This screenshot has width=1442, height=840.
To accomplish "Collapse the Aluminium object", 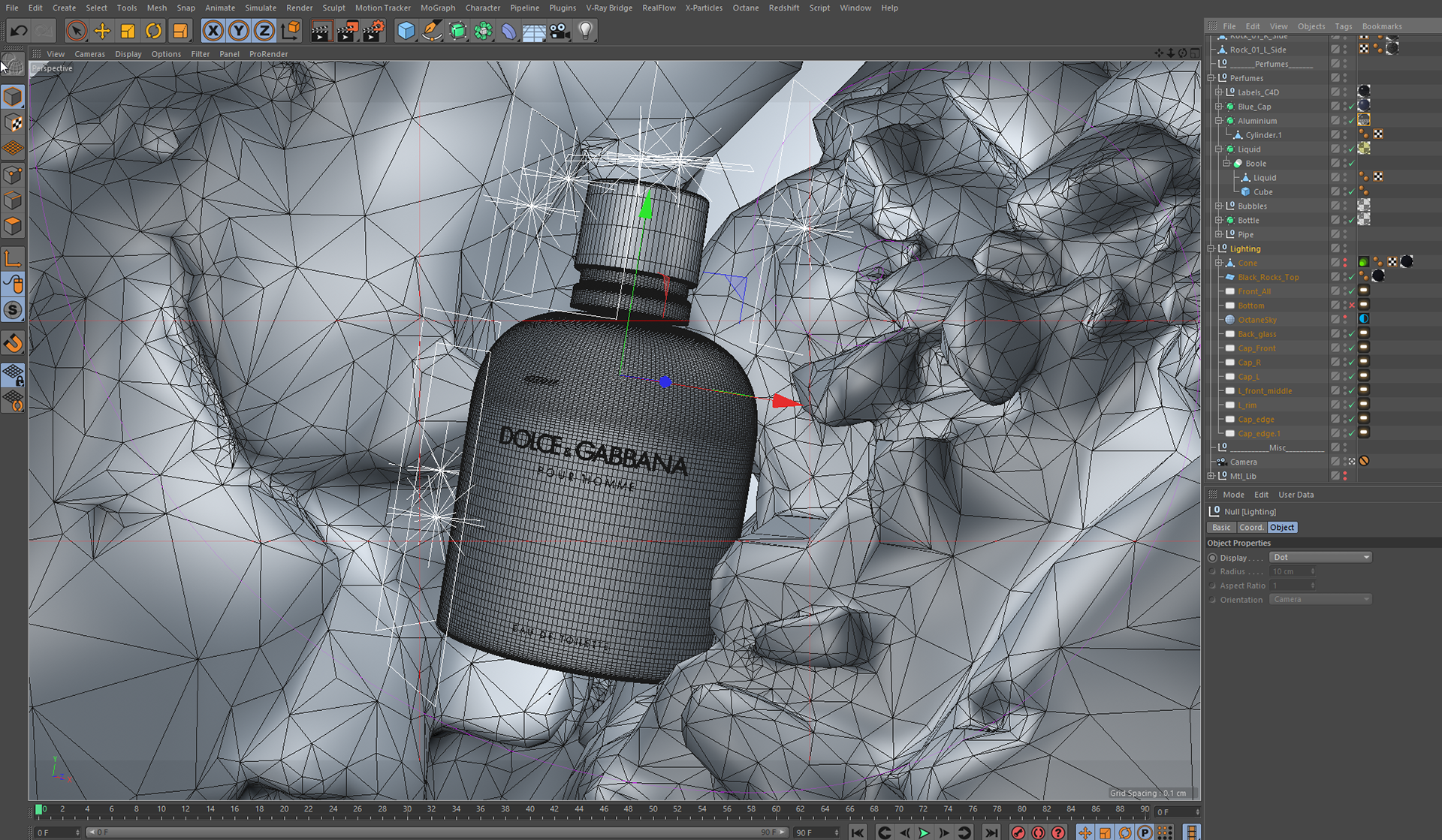I will 1219,121.
